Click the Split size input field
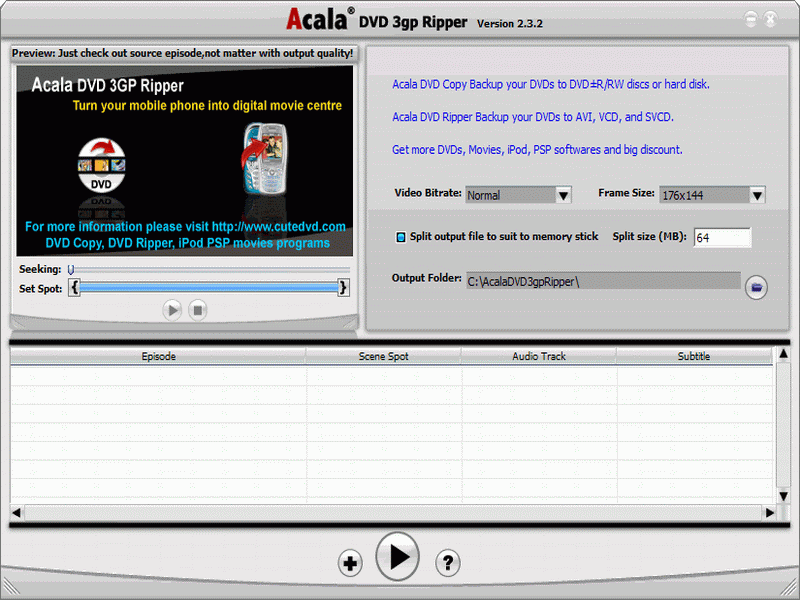This screenshot has height=600, width=800. click(721, 238)
